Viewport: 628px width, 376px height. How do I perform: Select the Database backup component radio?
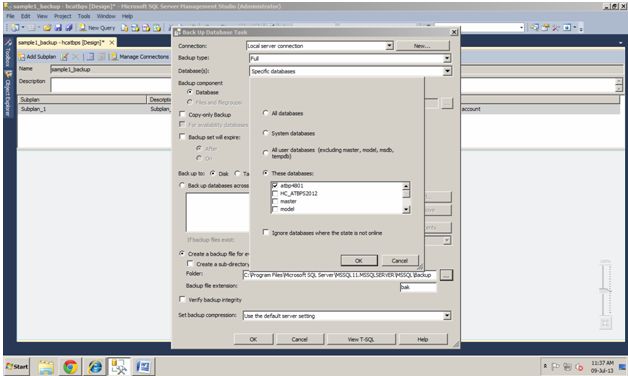[190, 92]
